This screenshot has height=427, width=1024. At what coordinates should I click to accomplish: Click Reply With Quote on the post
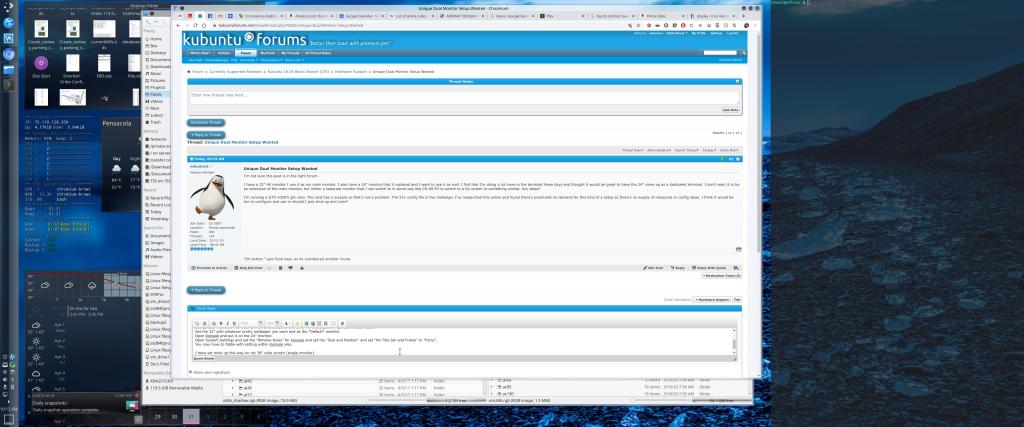[x=709, y=268]
